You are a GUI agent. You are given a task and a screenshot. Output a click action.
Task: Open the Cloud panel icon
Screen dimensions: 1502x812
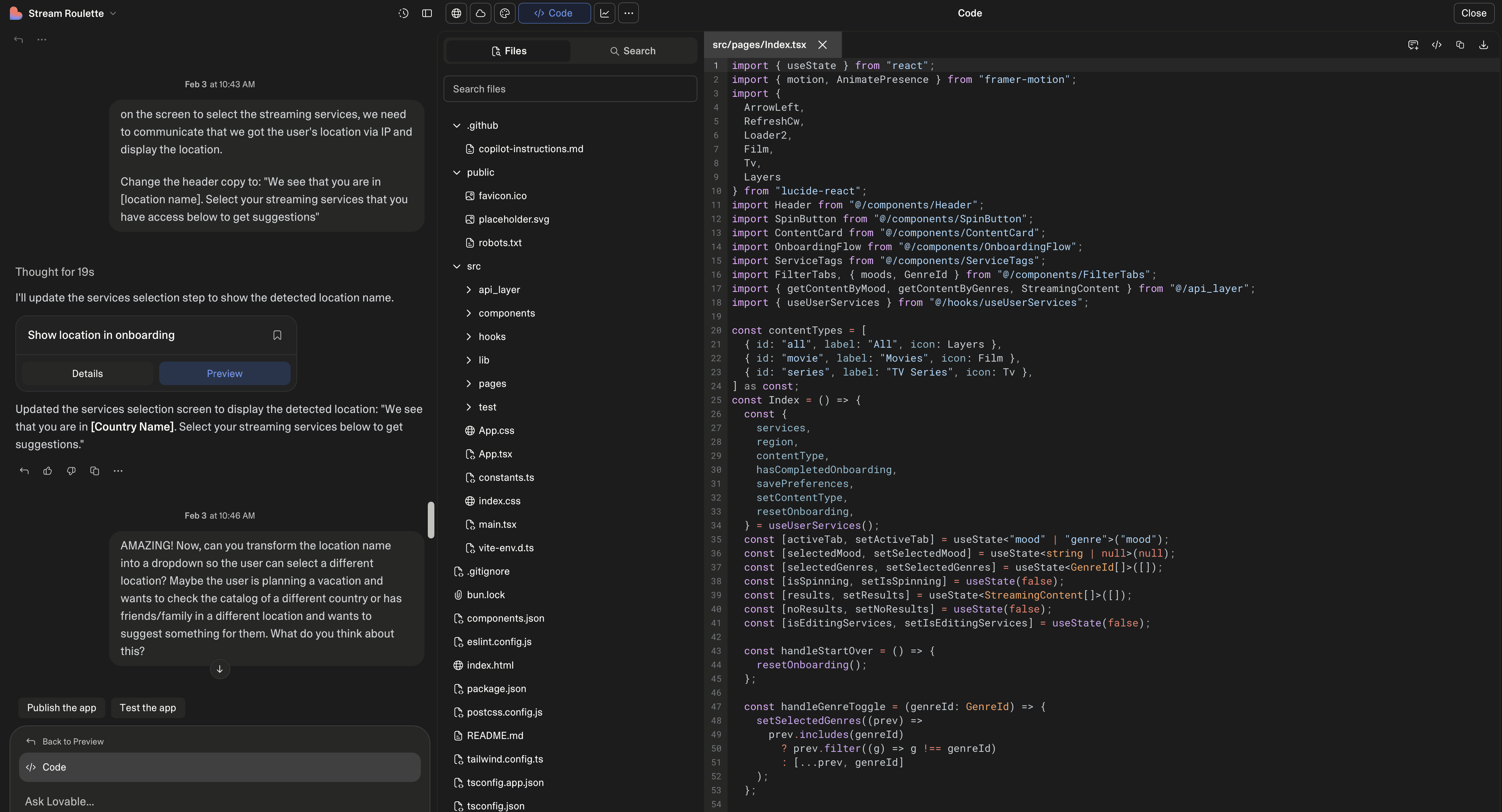point(481,13)
